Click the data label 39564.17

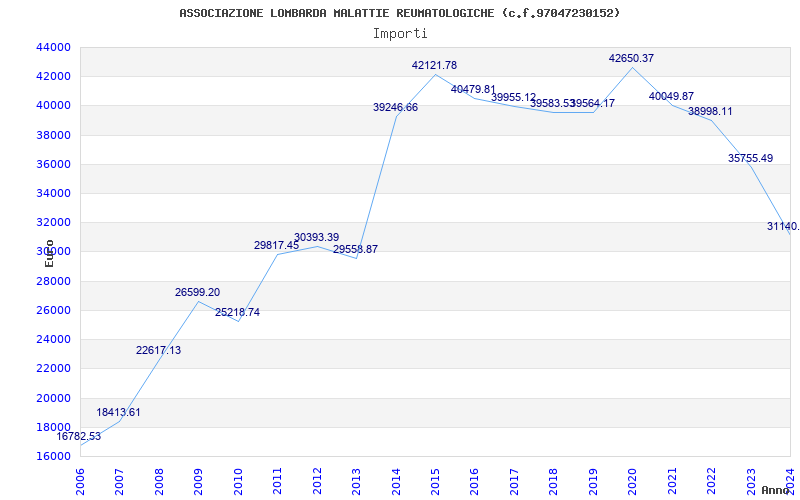coord(593,104)
